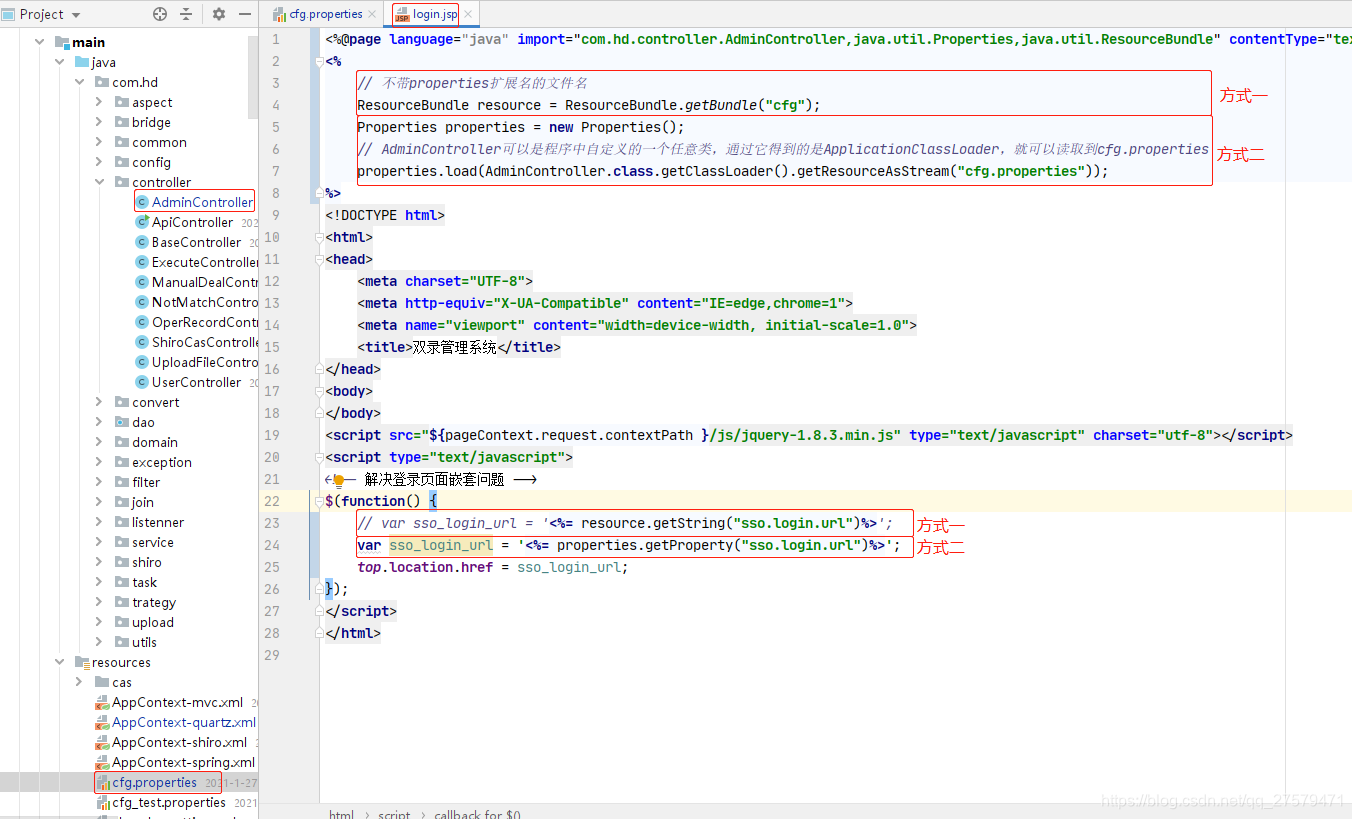1352x819 pixels.
Task: Close the login.jsp tab
Action: point(467,14)
